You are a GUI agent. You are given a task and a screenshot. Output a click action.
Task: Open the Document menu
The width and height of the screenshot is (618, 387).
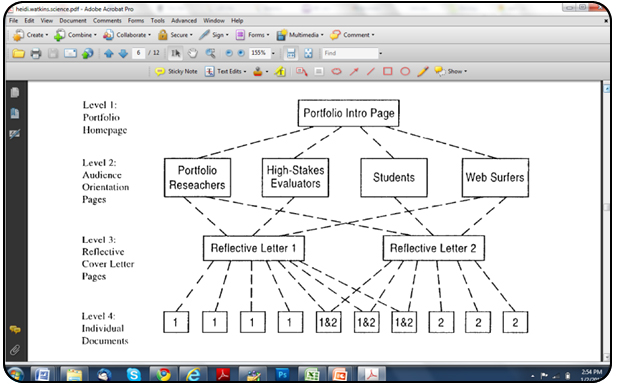pyautogui.click(x=73, y=20)
